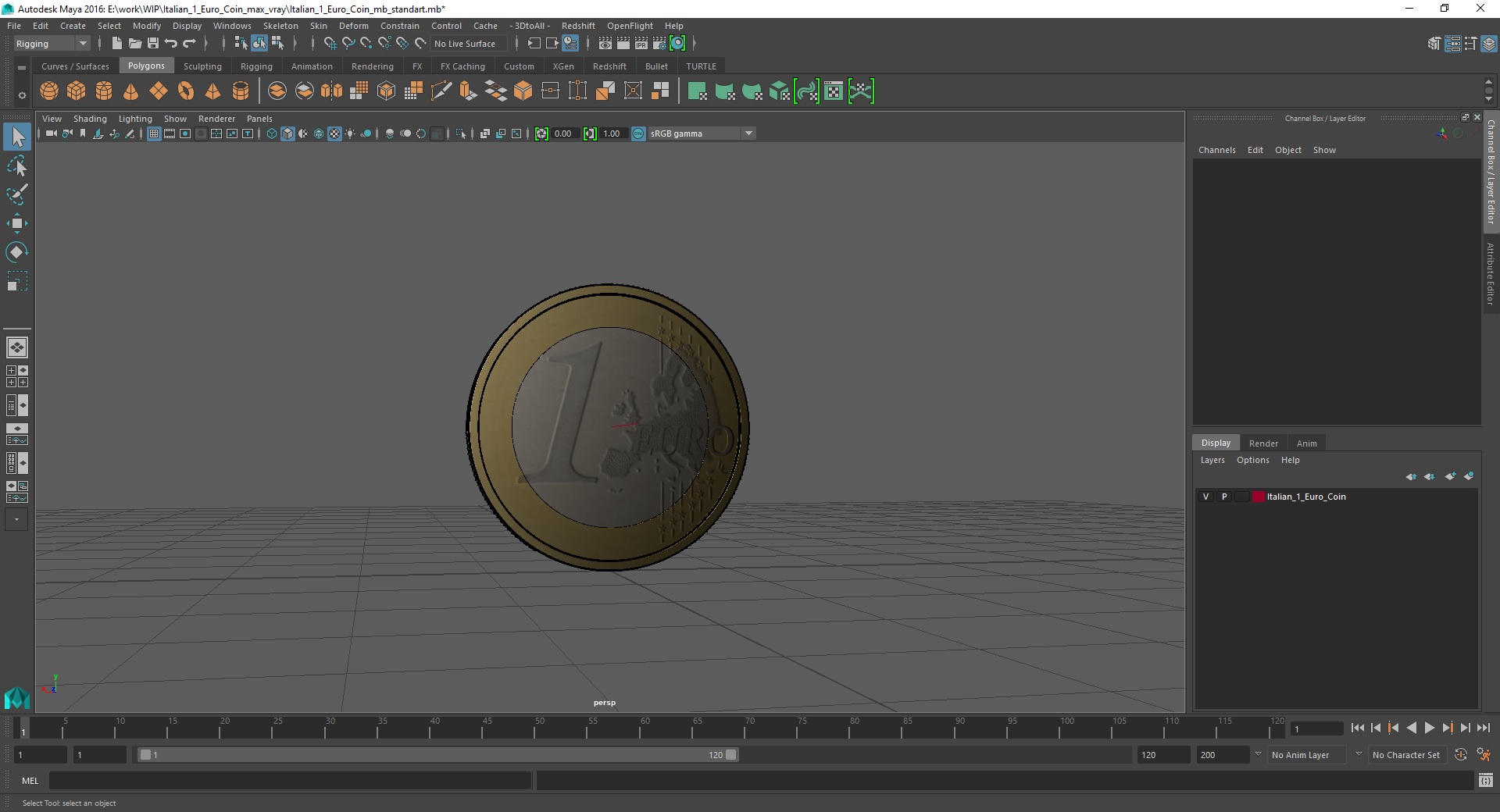The height and width of the screenshot is (812, 1500).
Task: Switch to the Render layer tab
Action: click(1263, 443)
